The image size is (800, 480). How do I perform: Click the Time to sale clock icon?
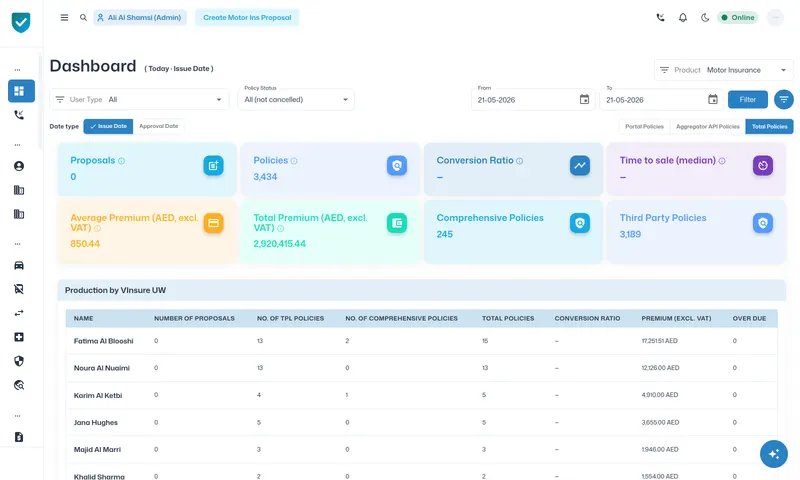coord(763,165)
